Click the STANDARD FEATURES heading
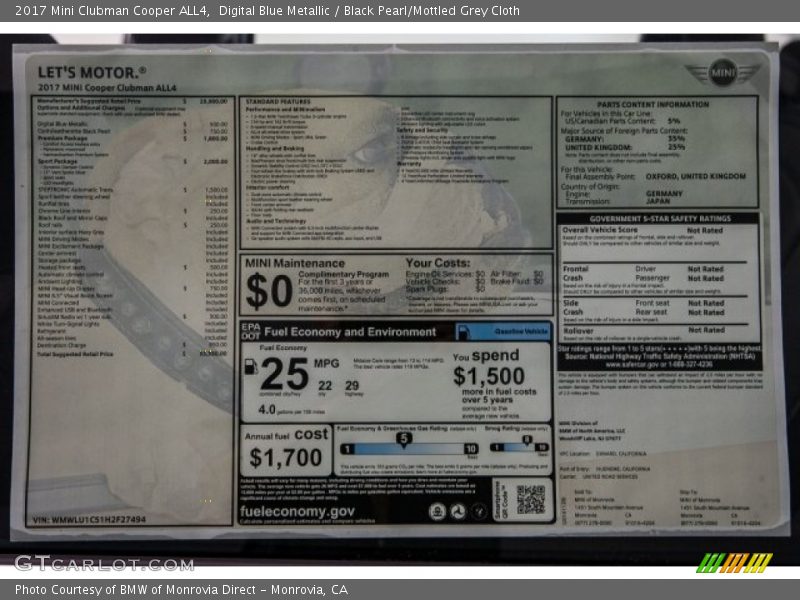800x600 pixels. click(278, 102)
